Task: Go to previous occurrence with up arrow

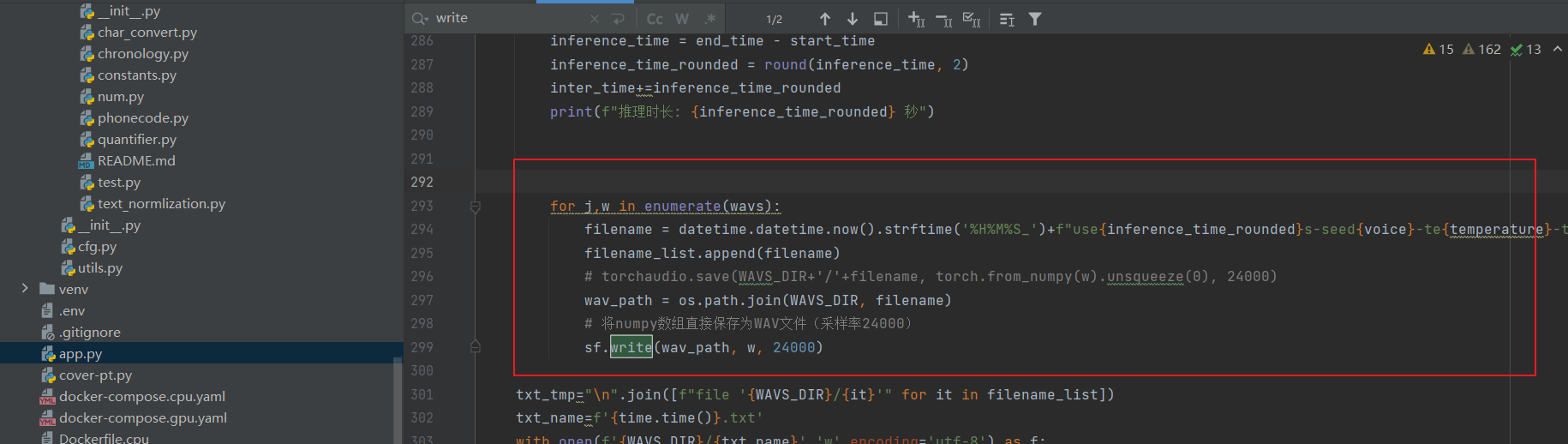Action: 824,19
